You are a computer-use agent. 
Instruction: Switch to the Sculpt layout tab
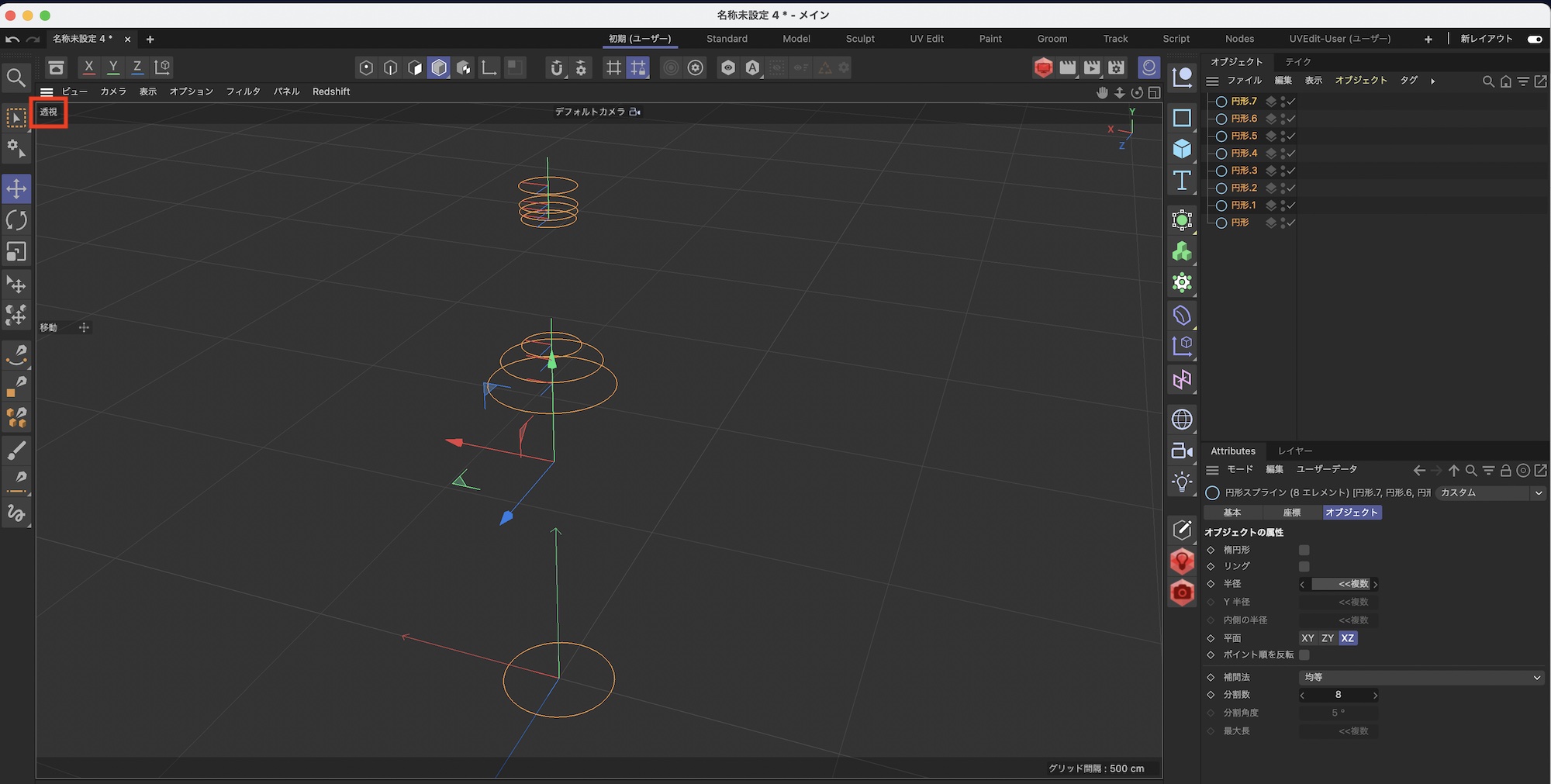pos(859,39)
